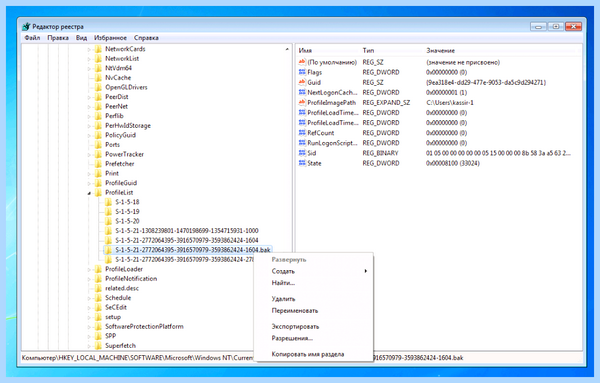Click the NetworkList folder icon
This screenshot has height=383, width=600.
pos(98,59)
